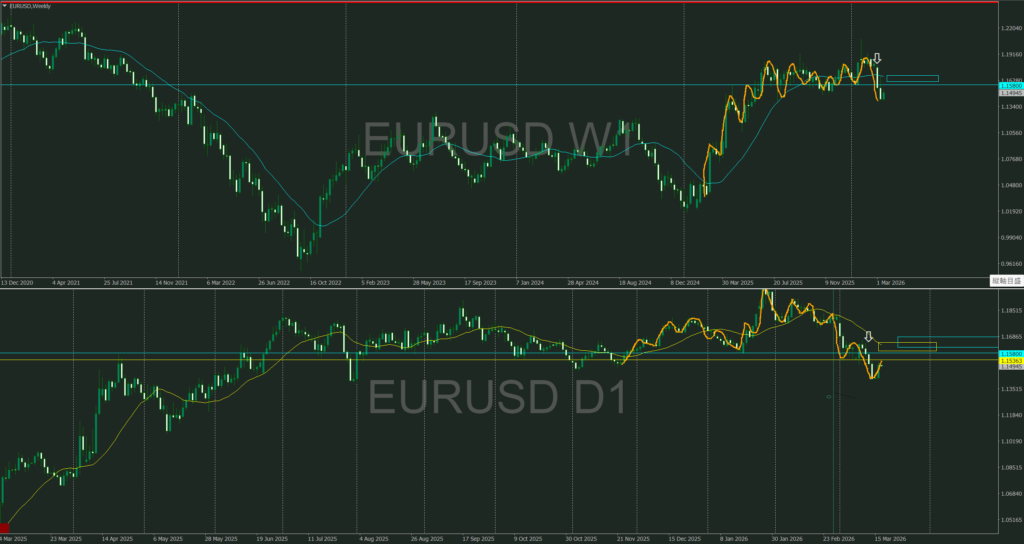The width and height of the screenshot is (1024, 544).
Task: Click the down arrow marker on daily chart
Action: click(x=869, y=337)
